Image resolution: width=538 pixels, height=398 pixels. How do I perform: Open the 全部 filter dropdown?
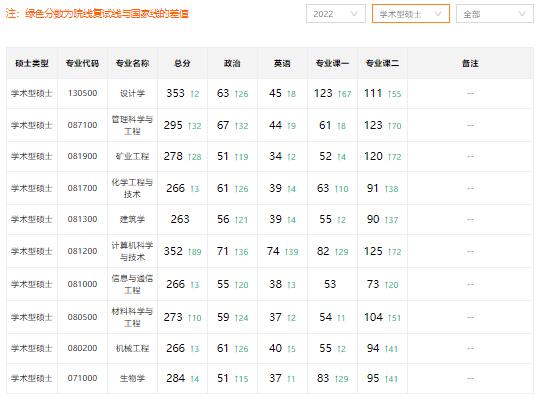point(494,14)
